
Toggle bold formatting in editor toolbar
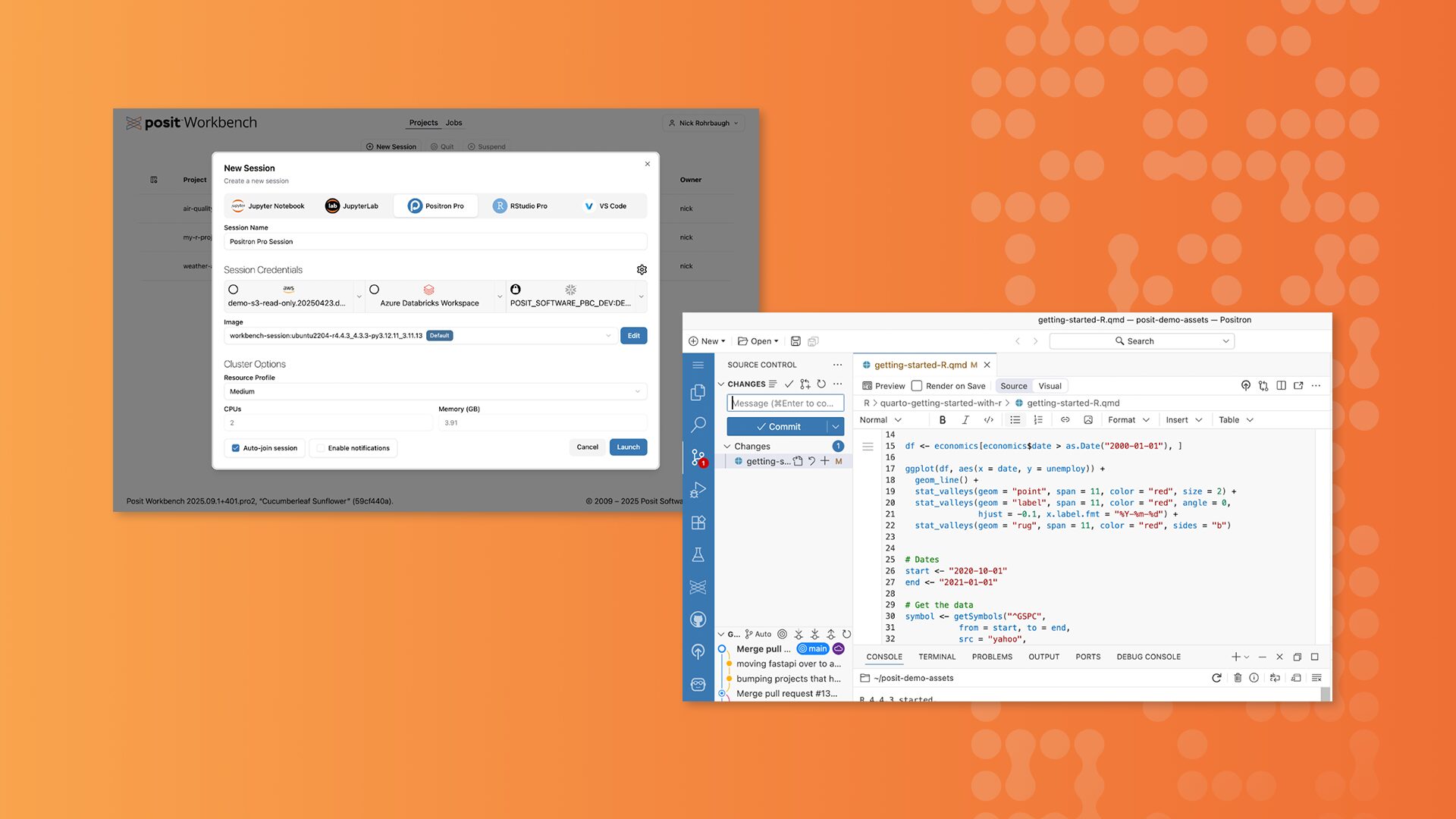click(x=942, y=420)
